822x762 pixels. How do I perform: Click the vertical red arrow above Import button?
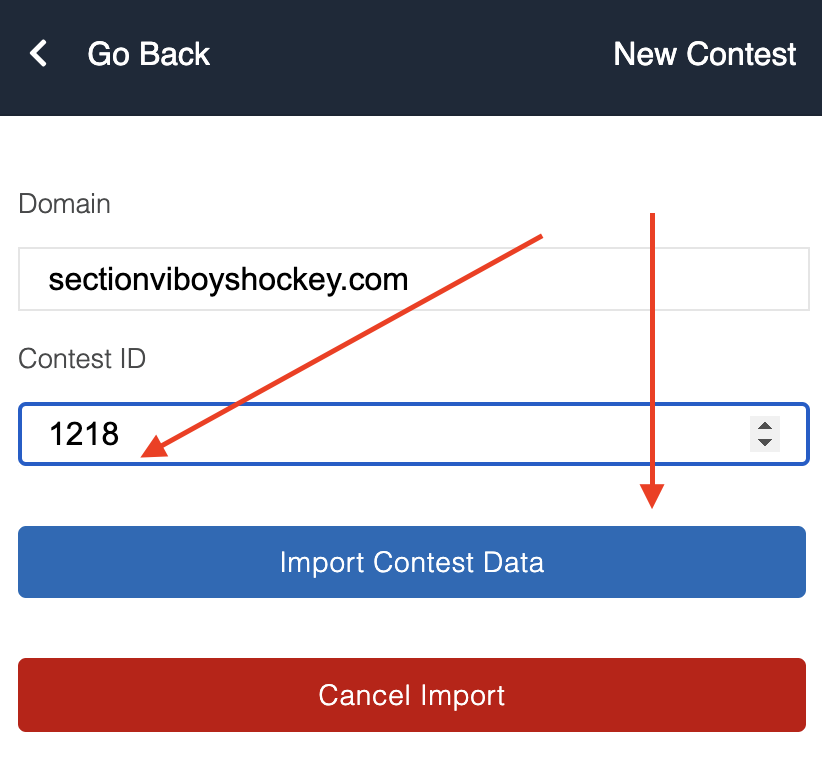653,350
